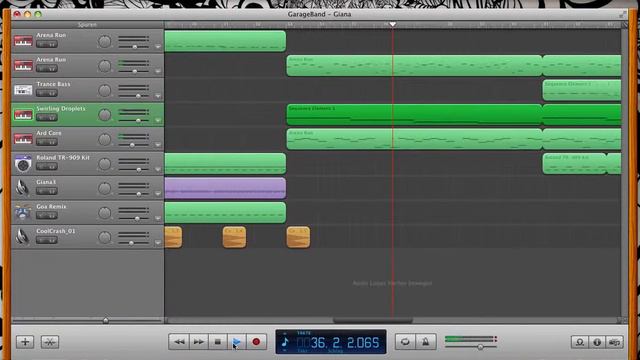Open the track editor with the scissors button
640x360 pixels.
pos(50,342)
